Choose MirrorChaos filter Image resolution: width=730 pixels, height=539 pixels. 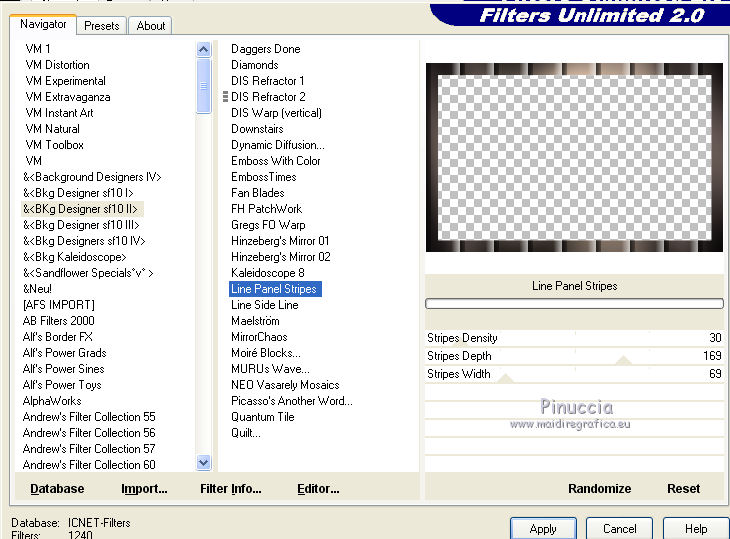(x=259, y=337)
